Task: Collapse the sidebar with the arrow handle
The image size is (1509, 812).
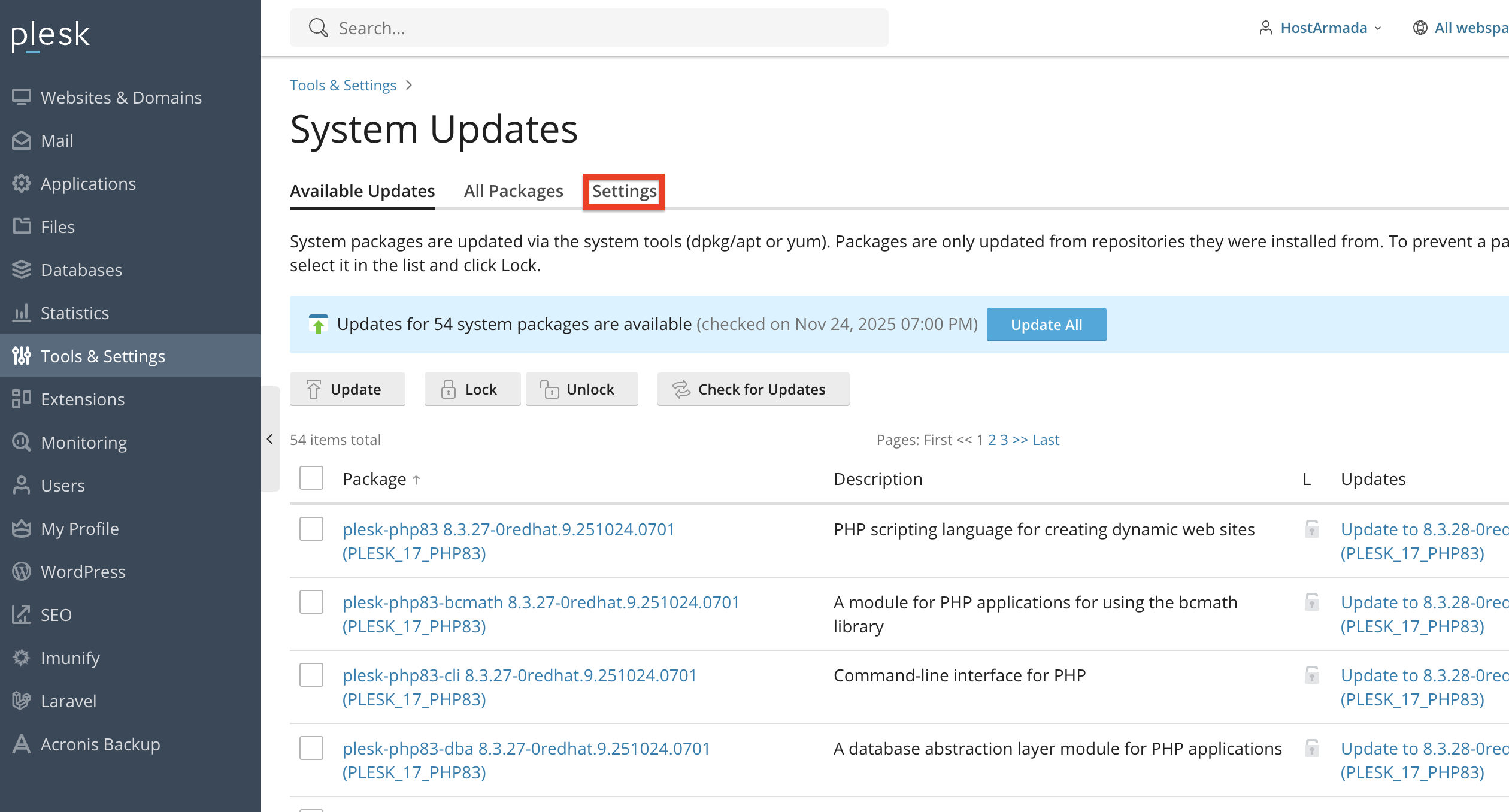Action: (270, 439)
